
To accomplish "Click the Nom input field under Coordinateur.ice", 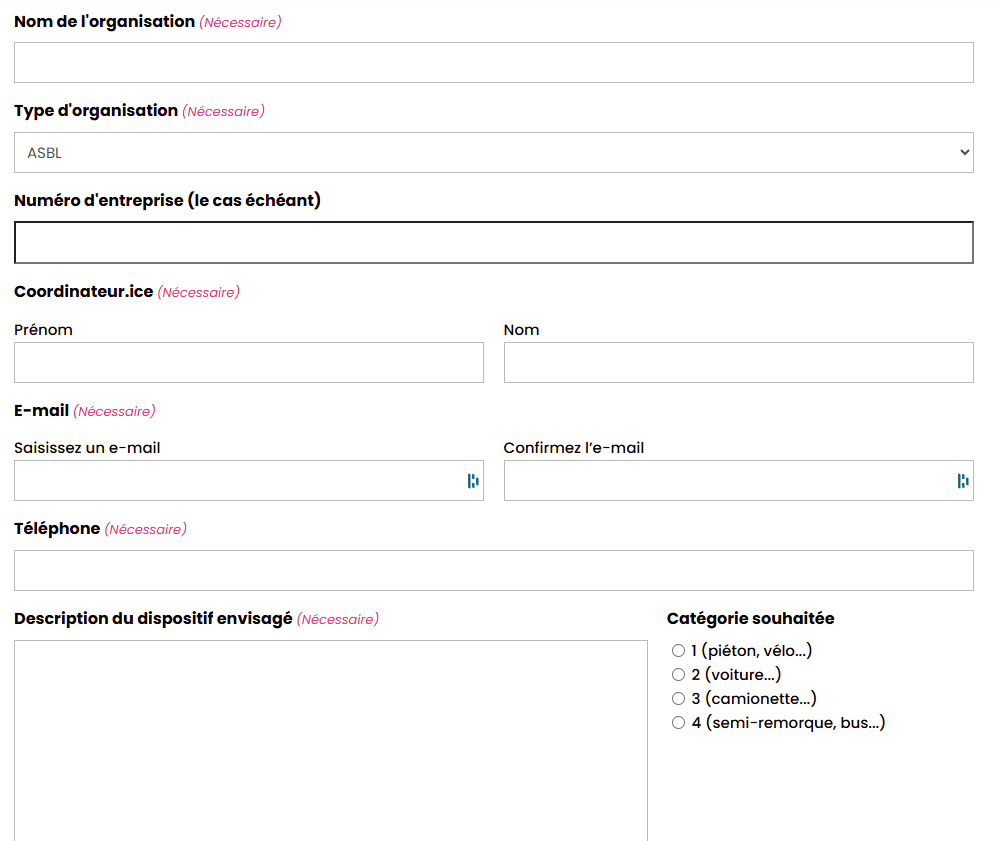I will (739, 363).
